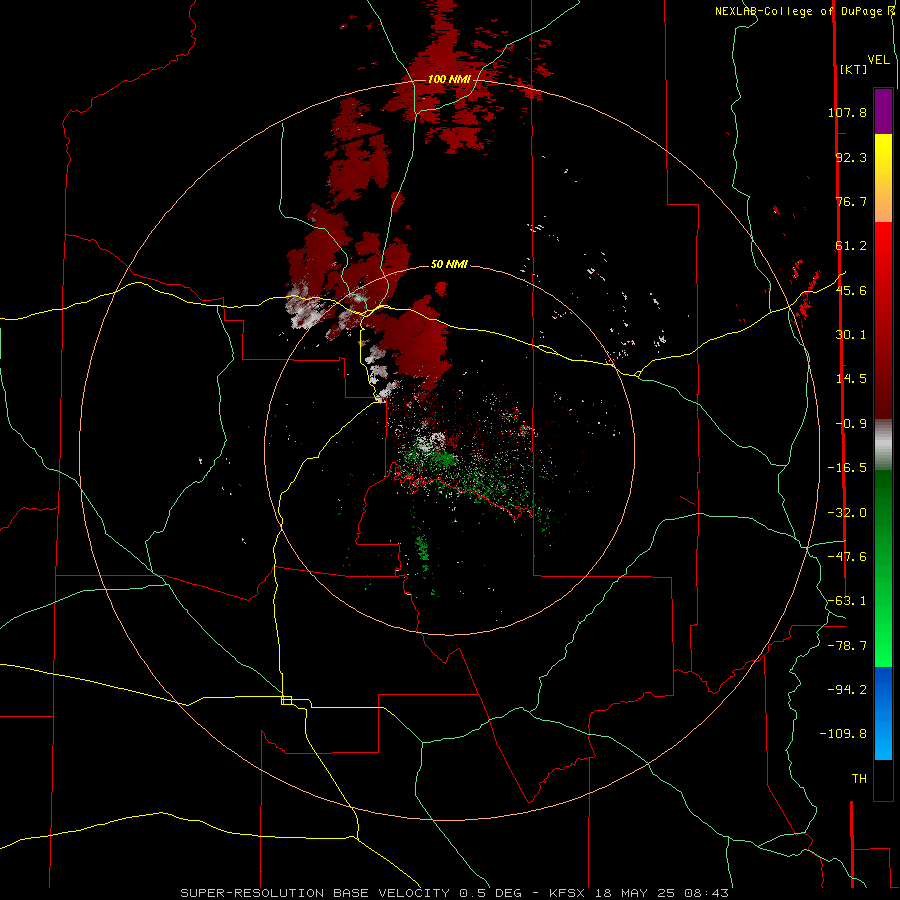Click the 107.8 velocity scale value
900x900 pixels.
[847, 112]
